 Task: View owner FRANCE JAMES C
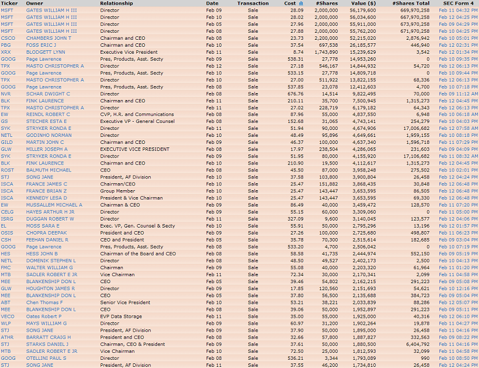[46, 184]
